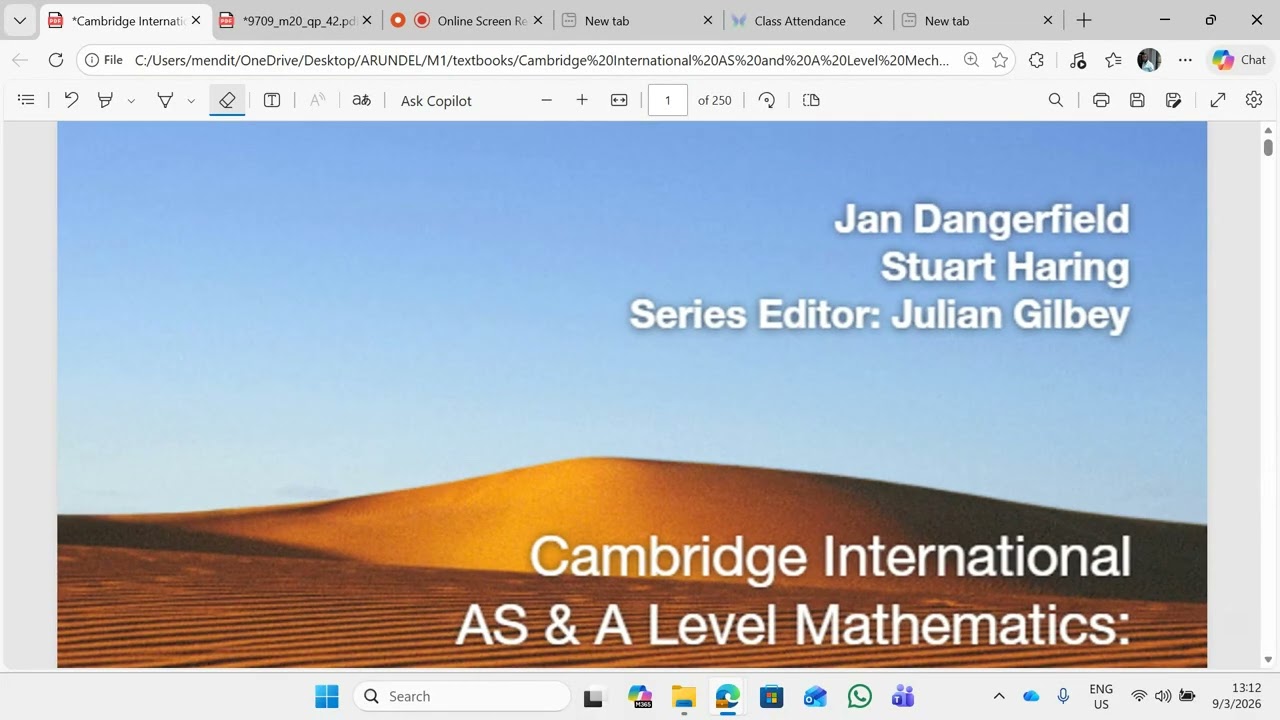Viewport: 1280px width, 720px height.
Task: Print the PDF document
Action: (x=1101, y=100)
